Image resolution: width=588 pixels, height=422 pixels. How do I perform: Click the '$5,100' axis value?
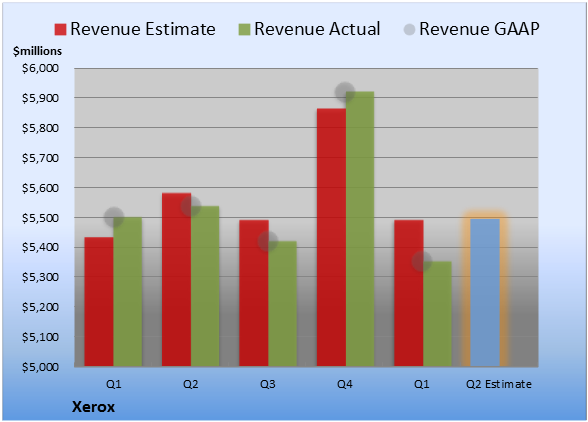[x=40, y=337]
